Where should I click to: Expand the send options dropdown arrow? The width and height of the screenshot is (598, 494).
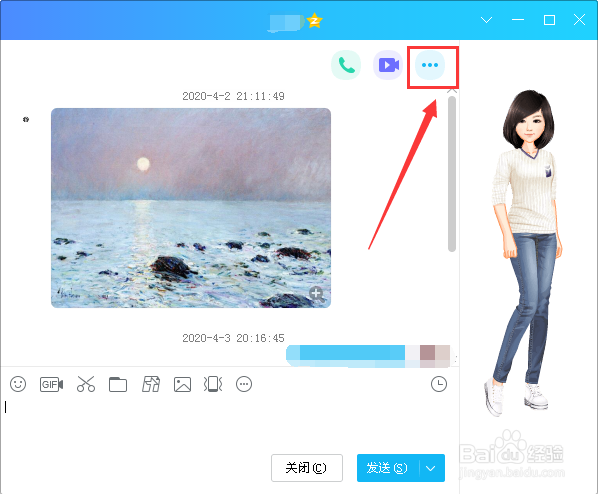[431, 468]
